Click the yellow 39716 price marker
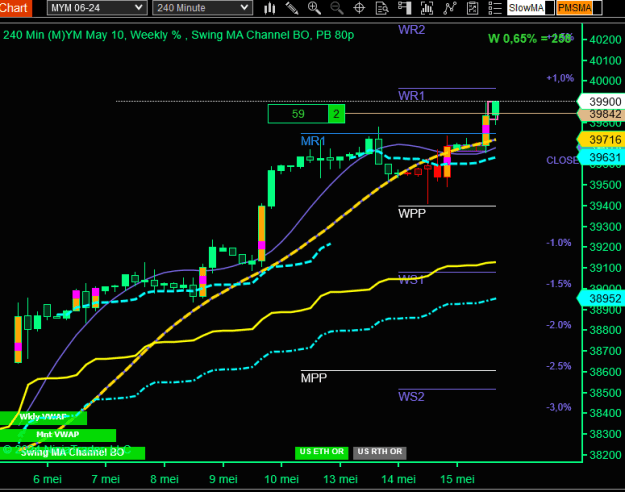625x492 pixels. pos(602,140)
